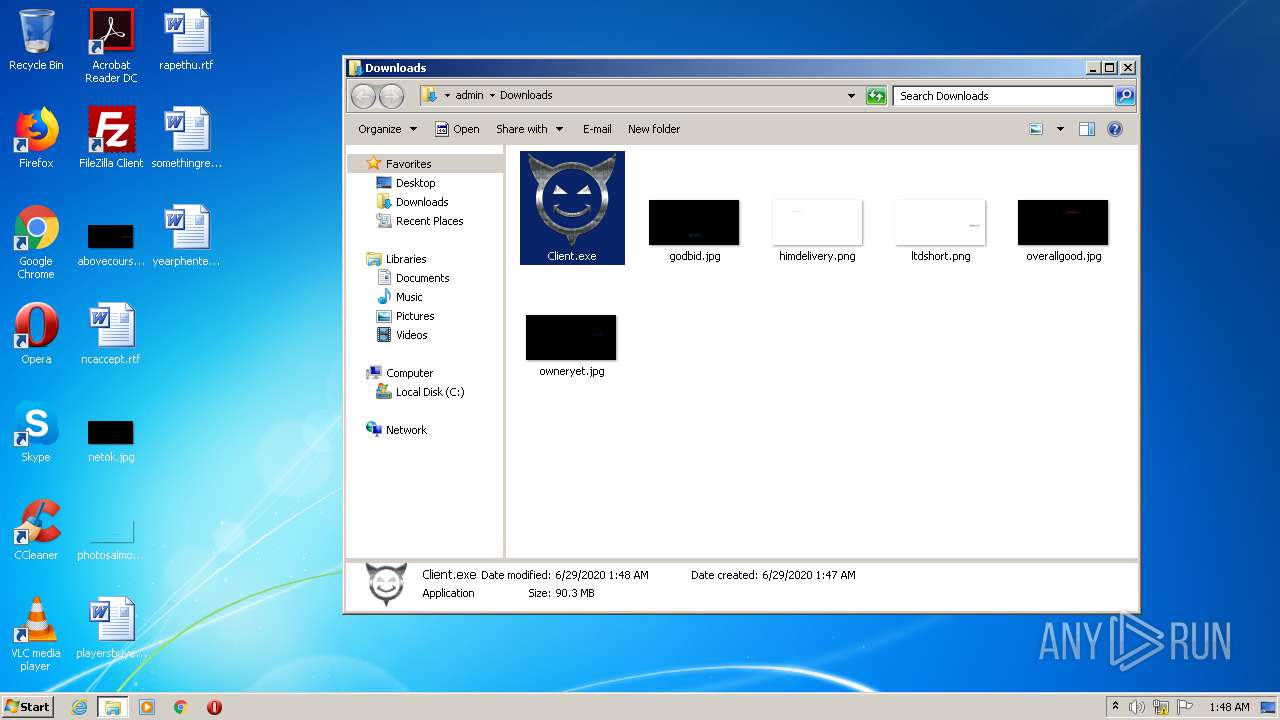Viewport: 1280px width, 720px height.
Task: Open Favorites in navigation pane
Action: (408, 164)
